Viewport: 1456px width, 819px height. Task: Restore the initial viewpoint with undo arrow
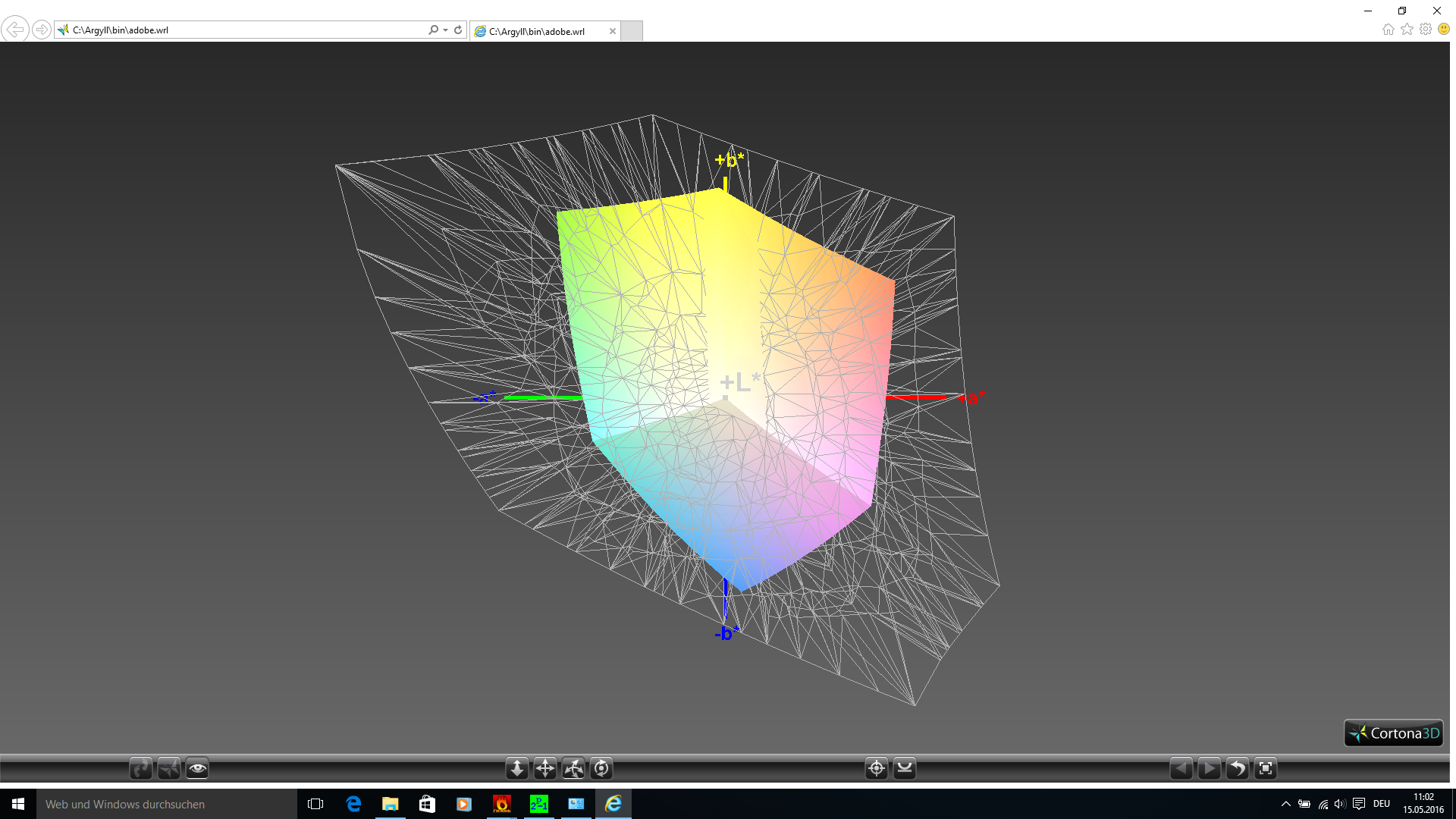(1238, 768)
